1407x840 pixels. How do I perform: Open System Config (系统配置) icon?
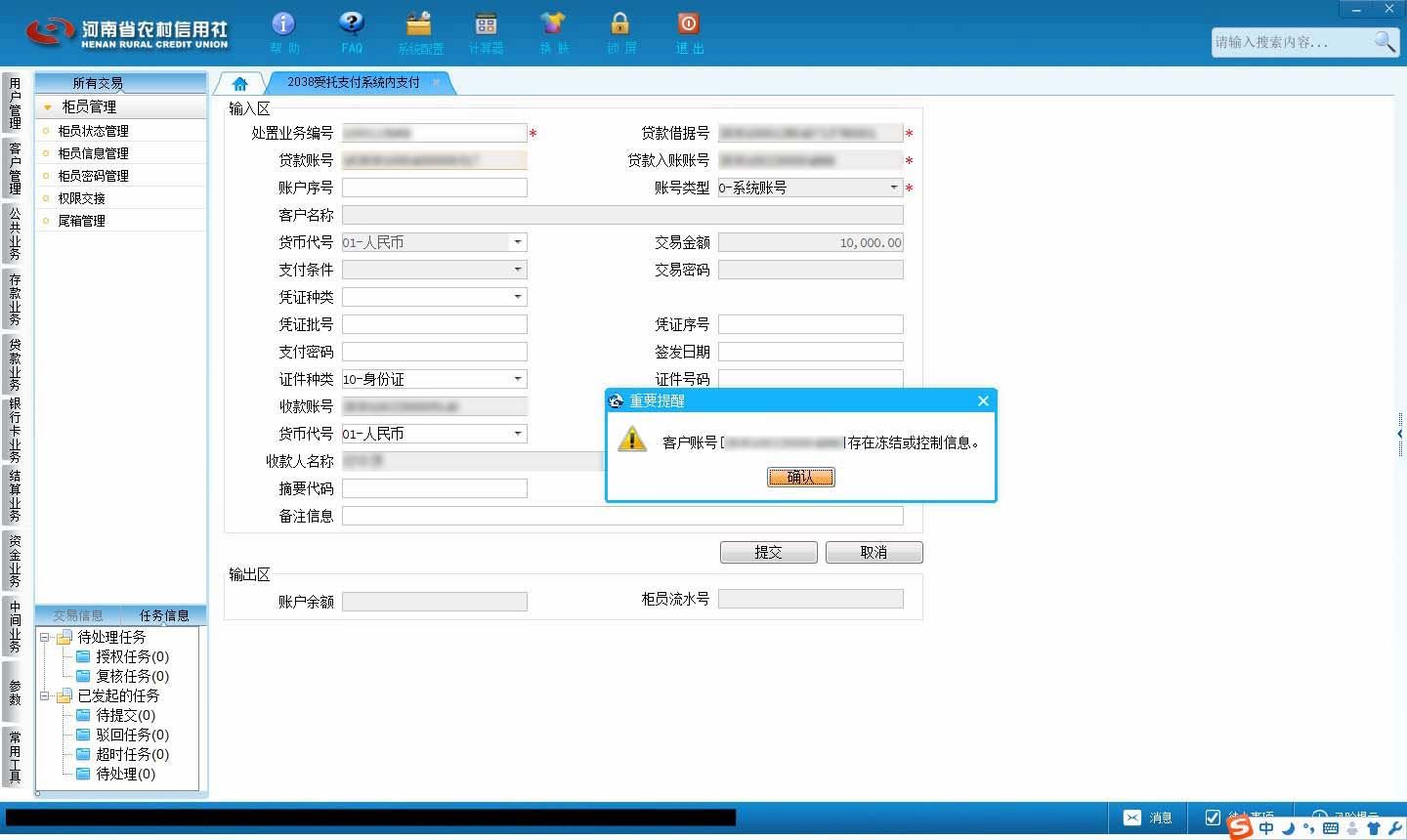[x=419, y=24]
